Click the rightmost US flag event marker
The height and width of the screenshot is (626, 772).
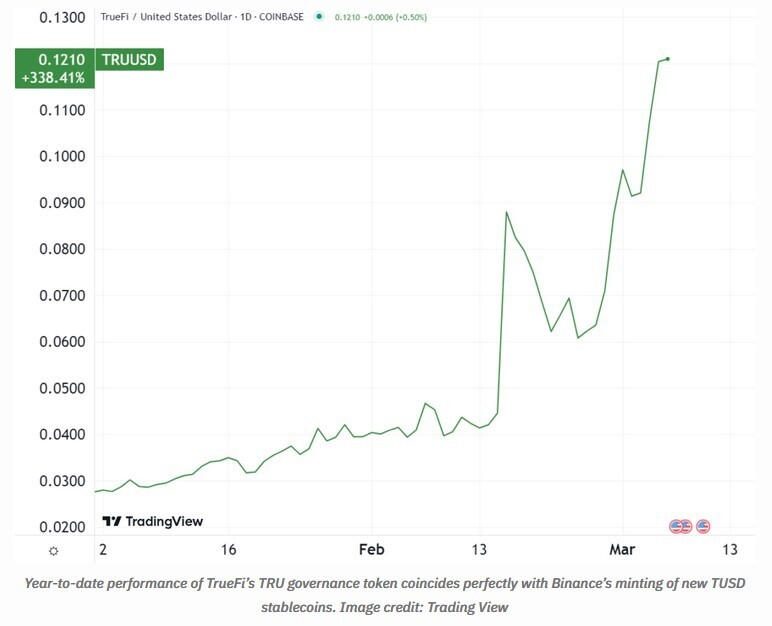[703, 526]
